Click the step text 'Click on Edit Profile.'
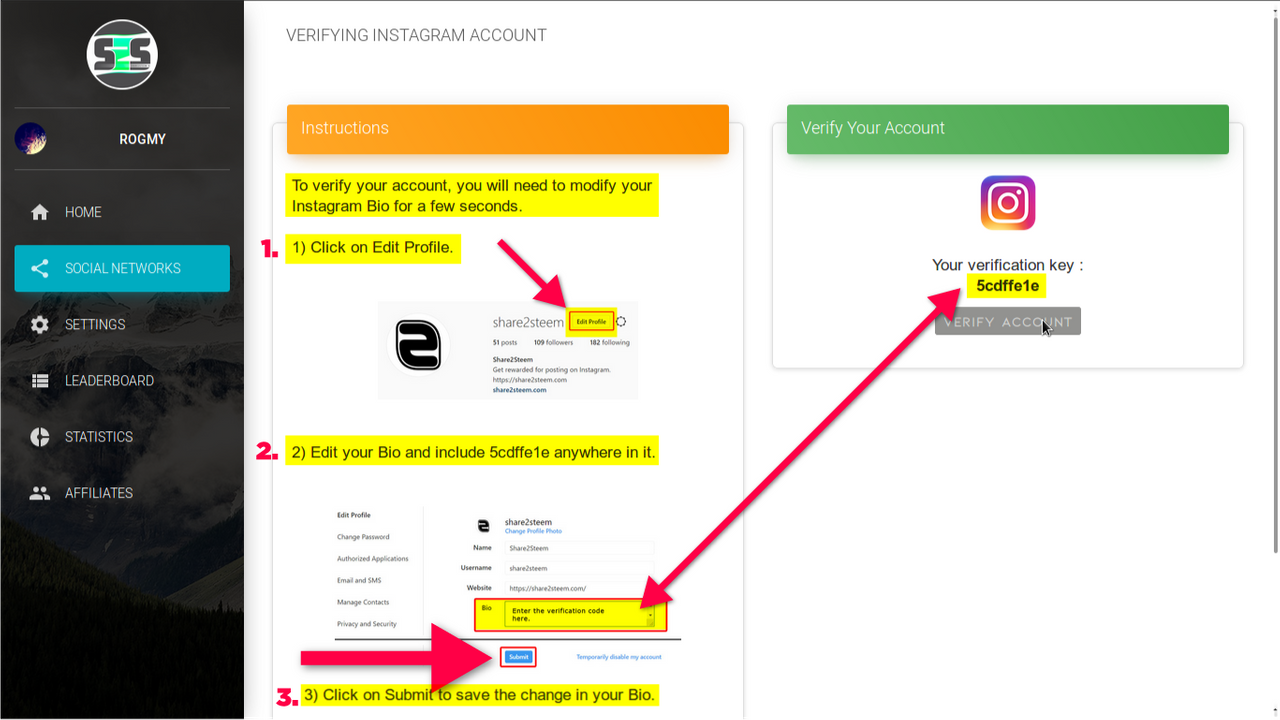The width and height of the screenshot is (1280, 720). 373,247
